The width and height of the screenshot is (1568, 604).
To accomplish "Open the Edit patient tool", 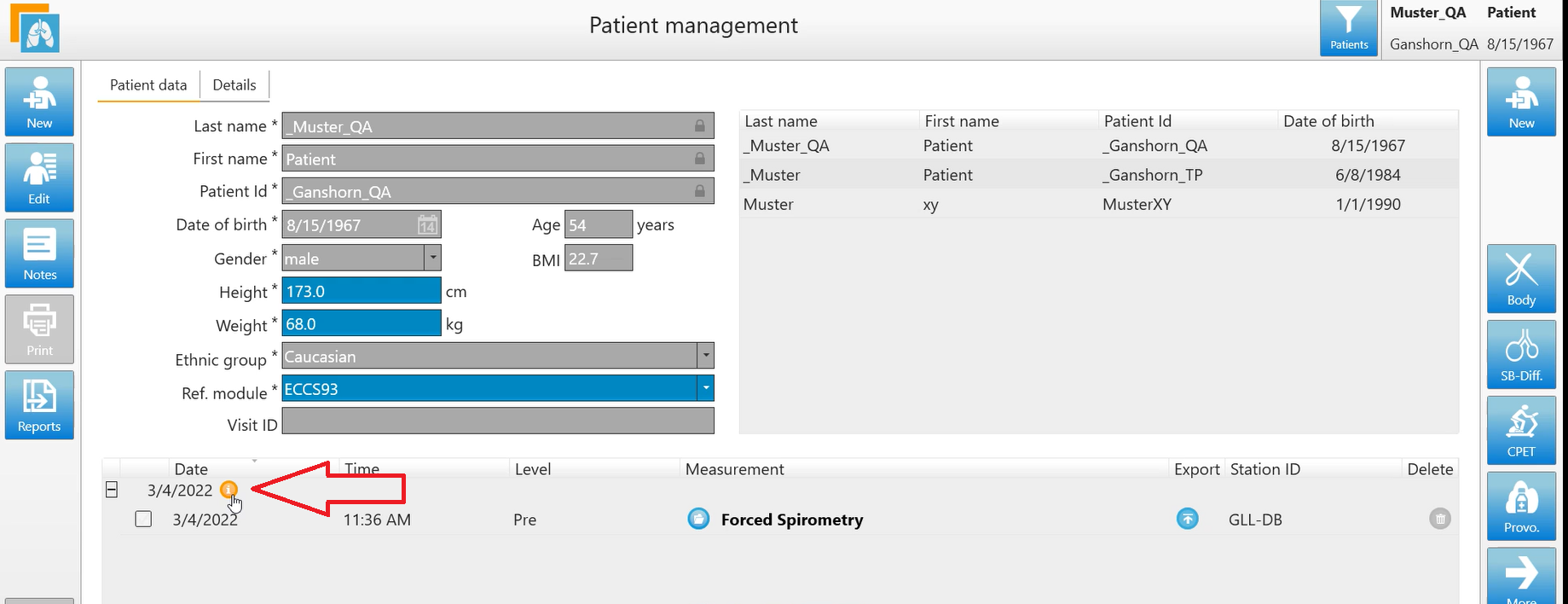I will (39, 177).
